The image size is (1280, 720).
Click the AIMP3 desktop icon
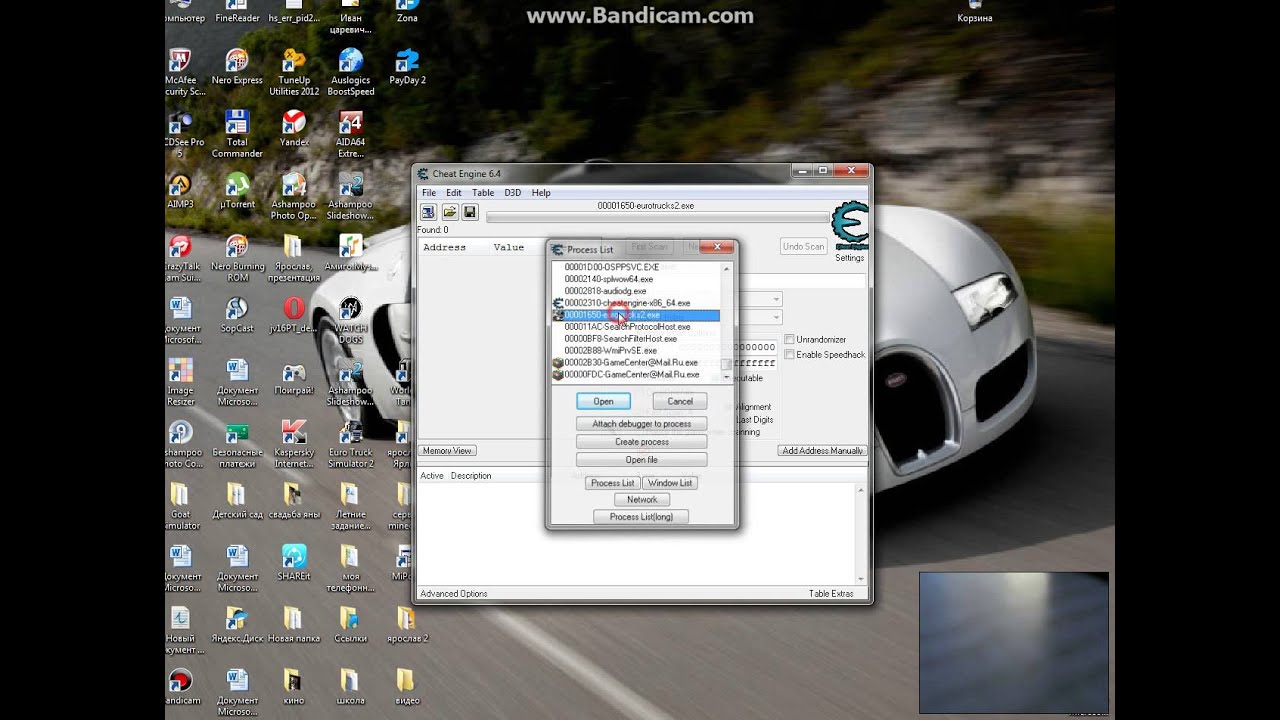(x=180, y=192)
